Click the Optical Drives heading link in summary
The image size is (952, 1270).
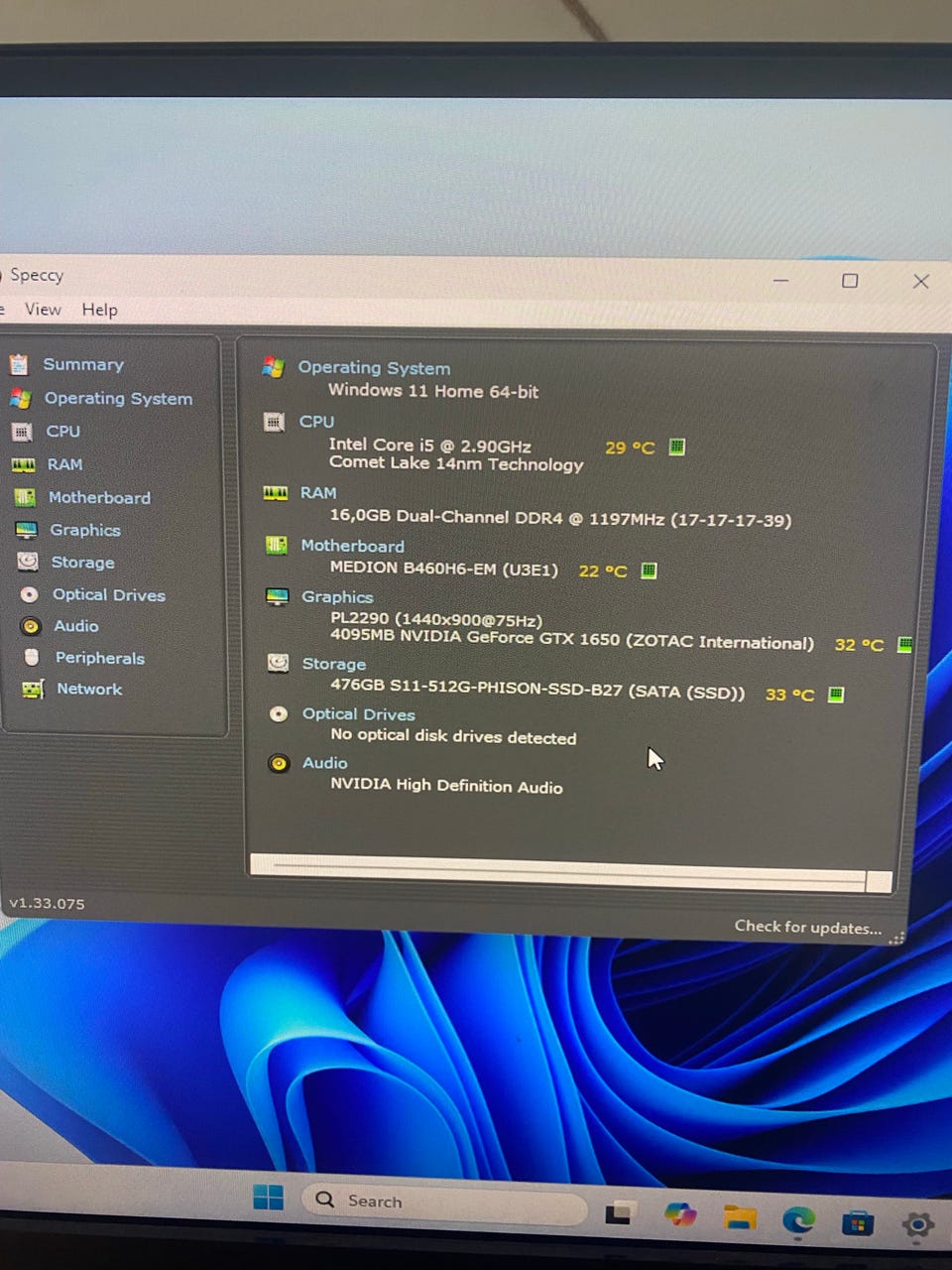pyautogui.click(x=359, y=714)
